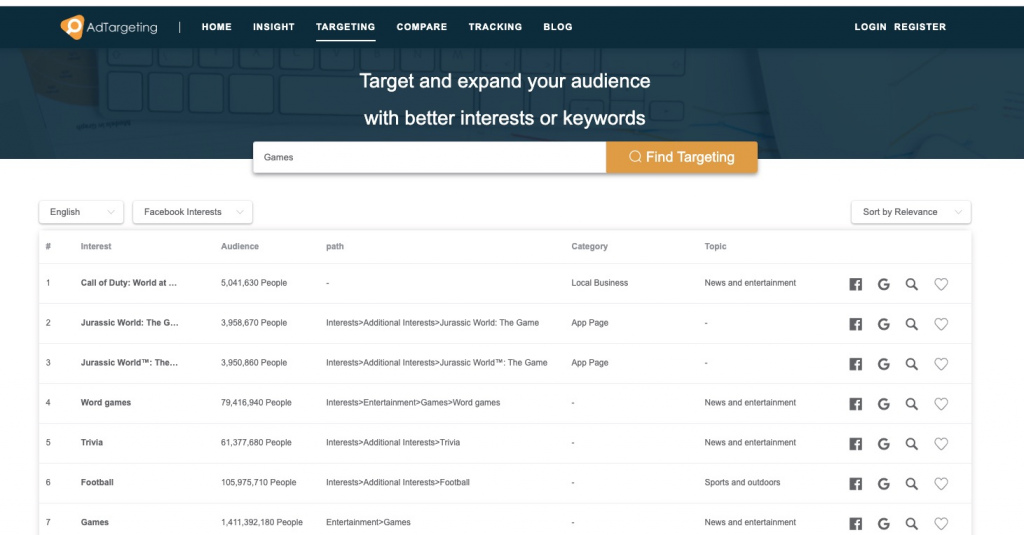This screenshot has height=535, width=1024.
Task: Click search icon in Jurassic World: The G... row
Action: [x=912, y=324]
